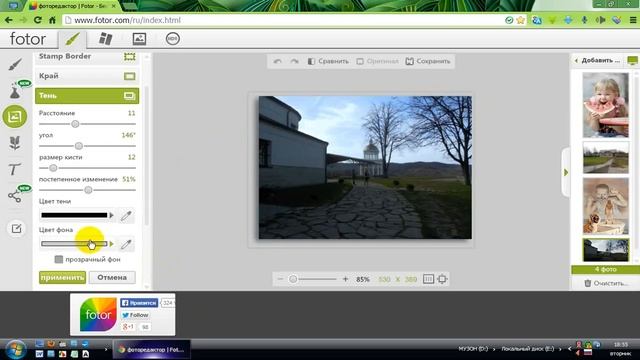The image size is (640, 360).
Task: Select the landscape field thumbnail
Action: click(605, 158)
